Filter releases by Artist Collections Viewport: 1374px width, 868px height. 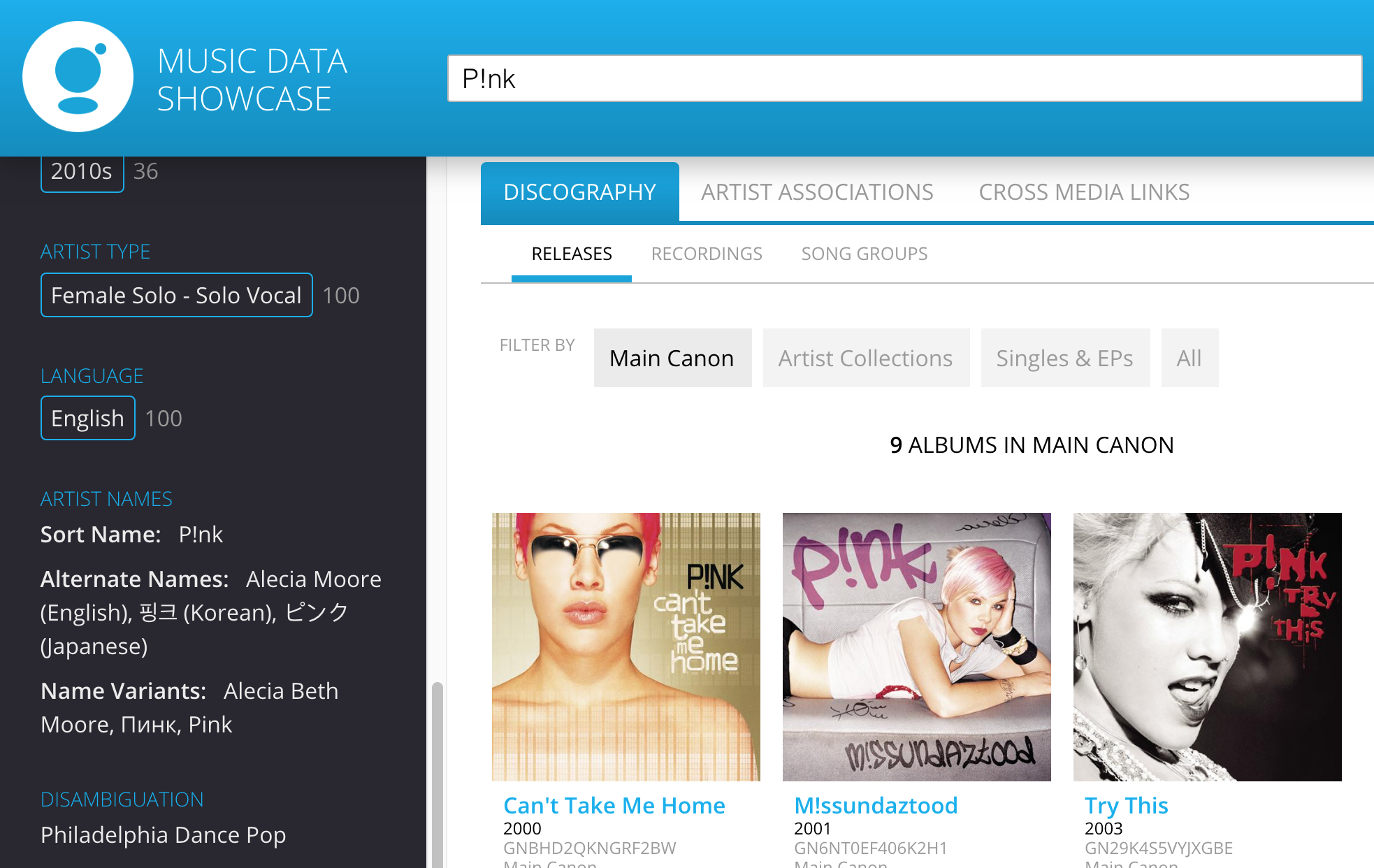coord(865,358)
